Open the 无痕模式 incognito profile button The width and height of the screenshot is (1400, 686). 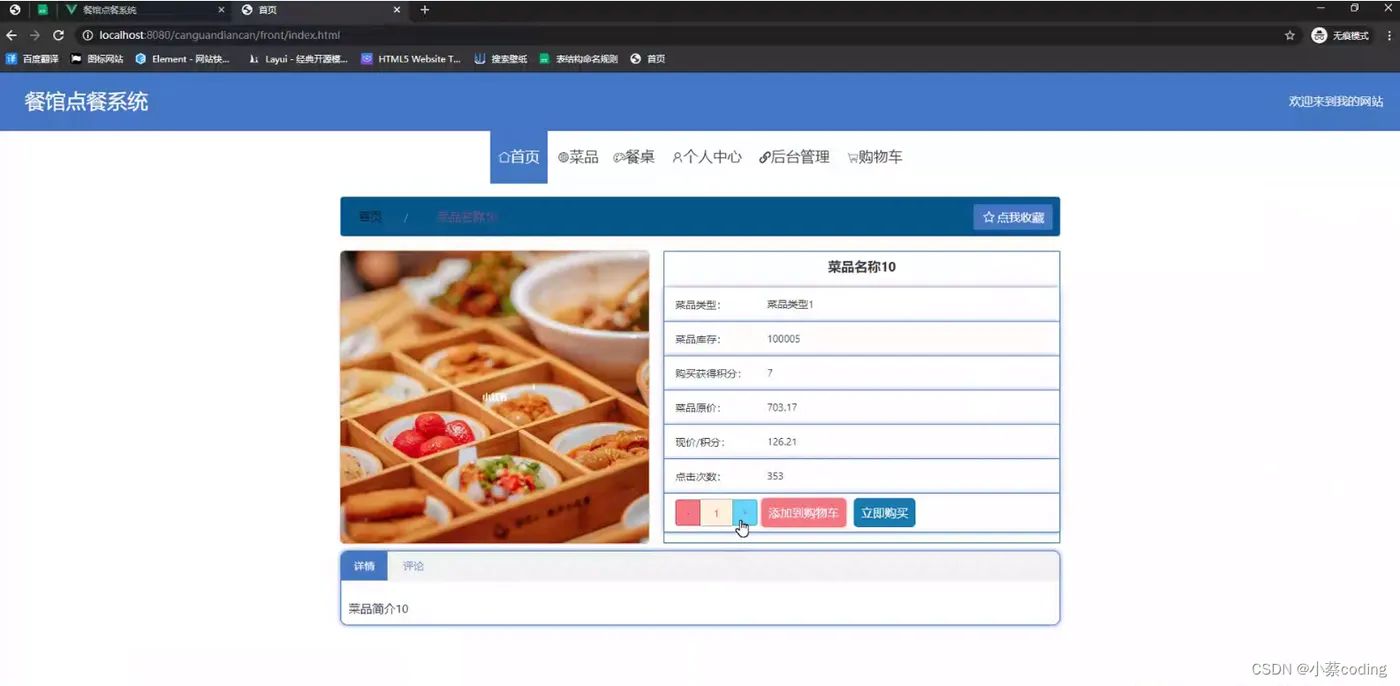(x=1341, y=35)
